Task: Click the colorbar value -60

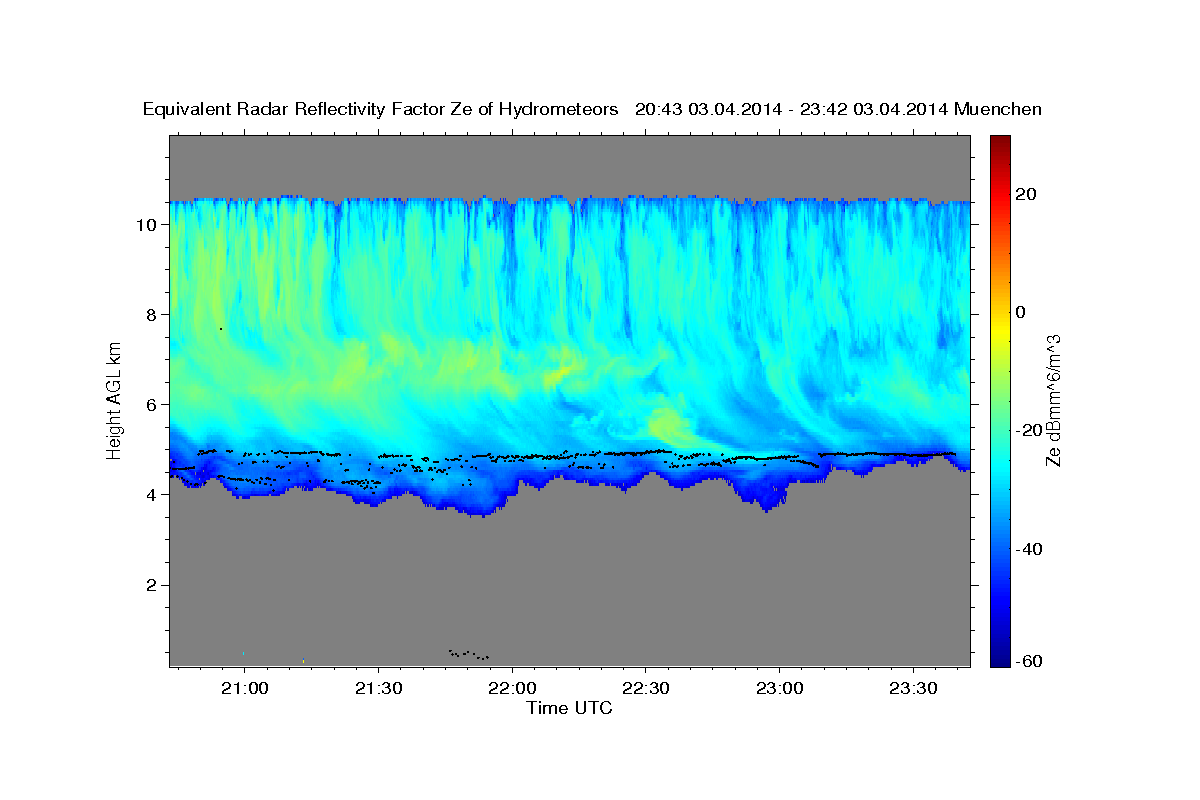Action: [1029, 662]
